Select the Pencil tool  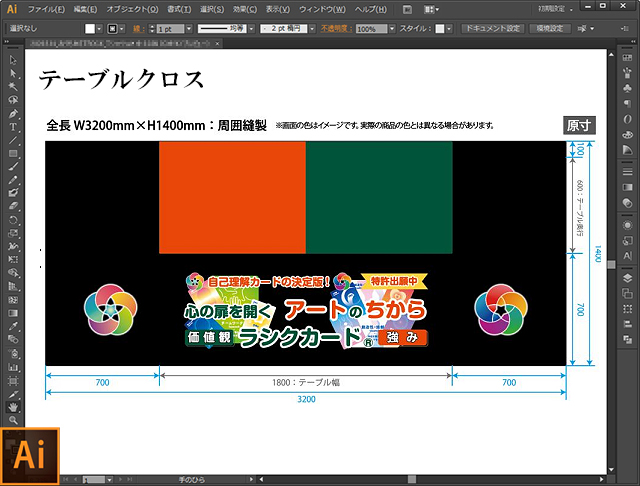point(13,180)
